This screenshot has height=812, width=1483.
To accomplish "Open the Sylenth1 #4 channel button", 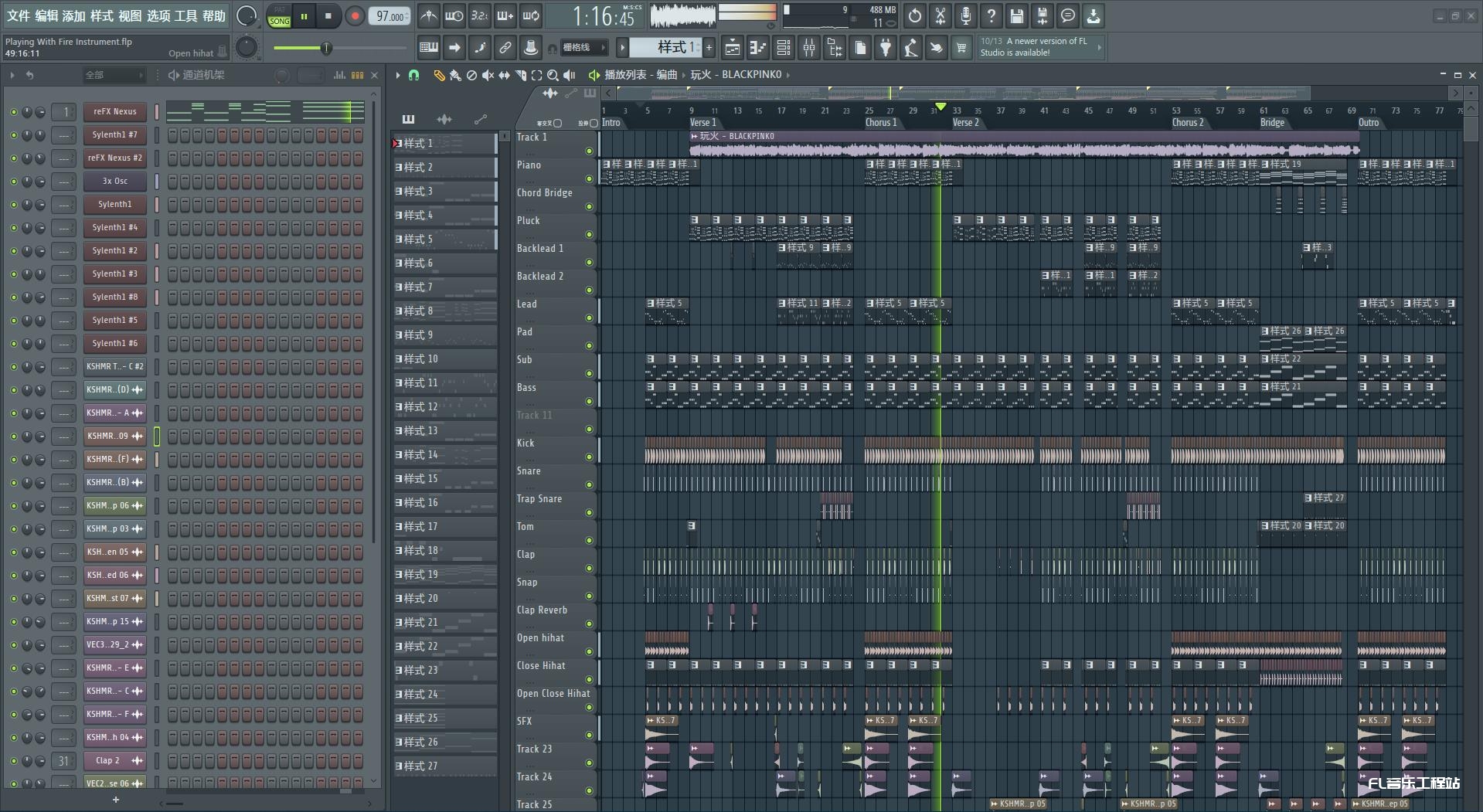I will [114, 228].
